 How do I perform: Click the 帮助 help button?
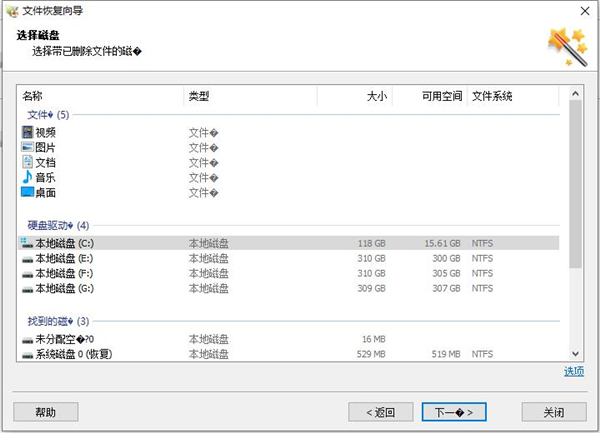(46, 412)
